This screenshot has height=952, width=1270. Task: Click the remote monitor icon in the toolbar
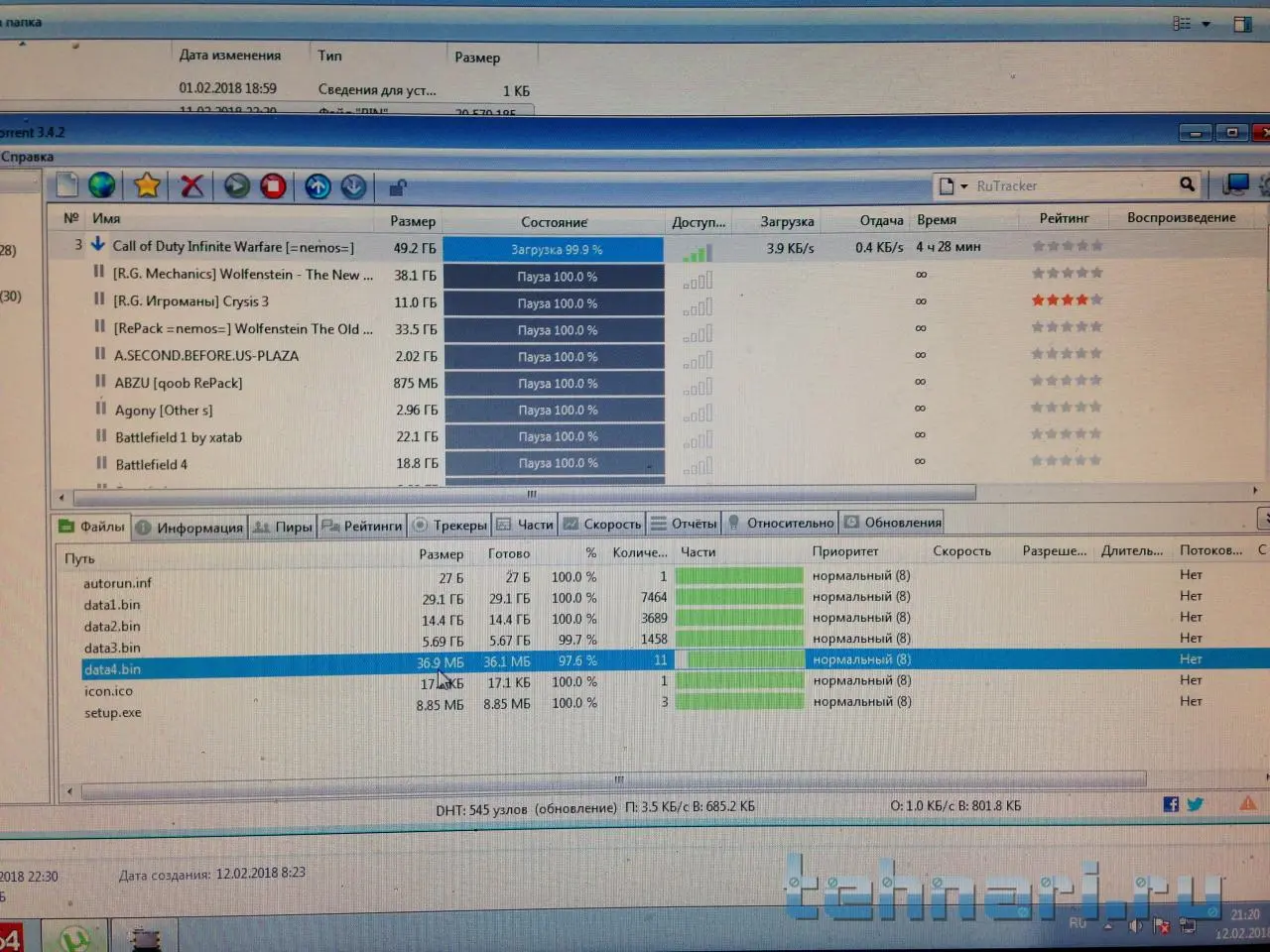coord(1235,185)
